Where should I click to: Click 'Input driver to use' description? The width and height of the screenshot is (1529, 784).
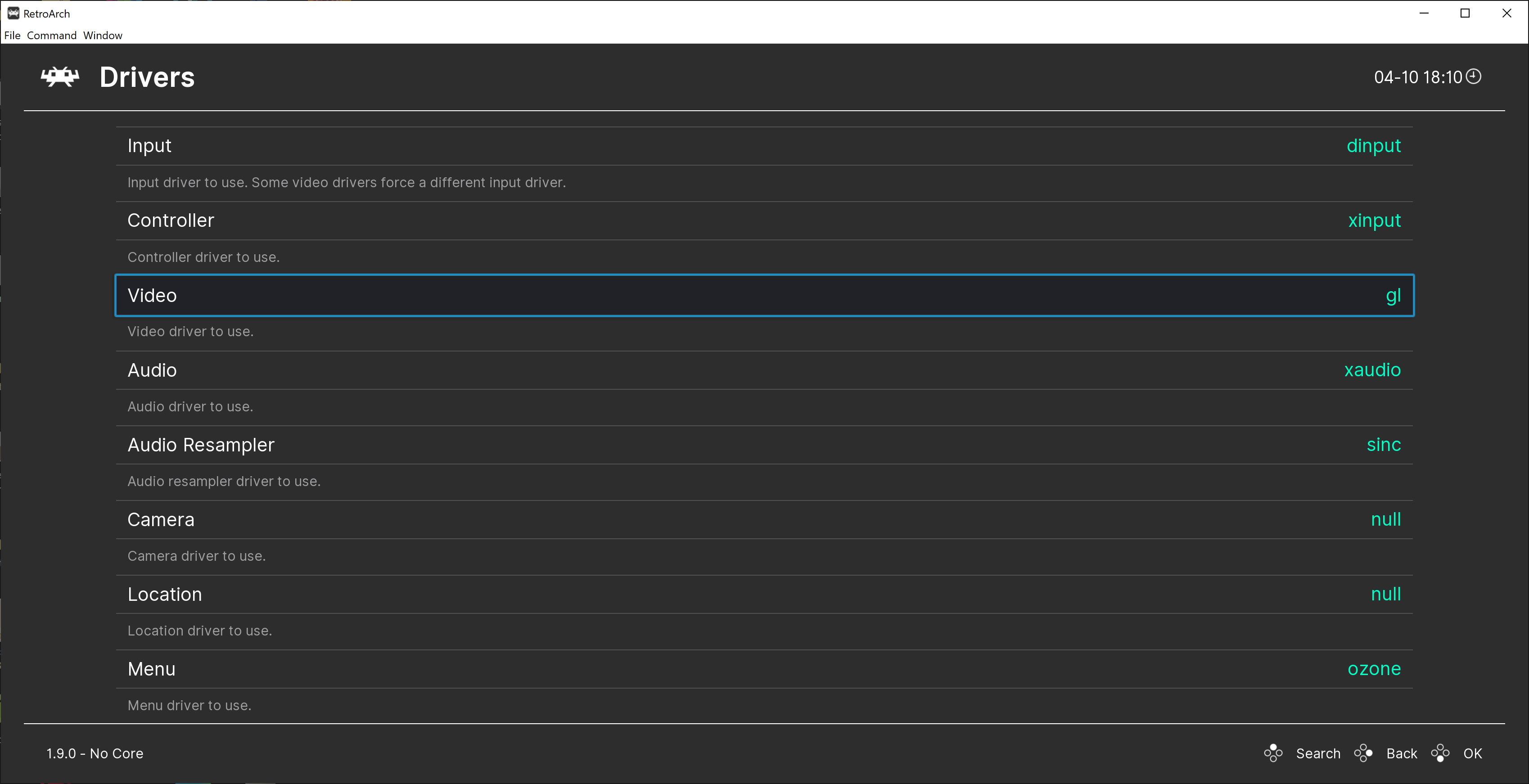click(x=347, y=183)
